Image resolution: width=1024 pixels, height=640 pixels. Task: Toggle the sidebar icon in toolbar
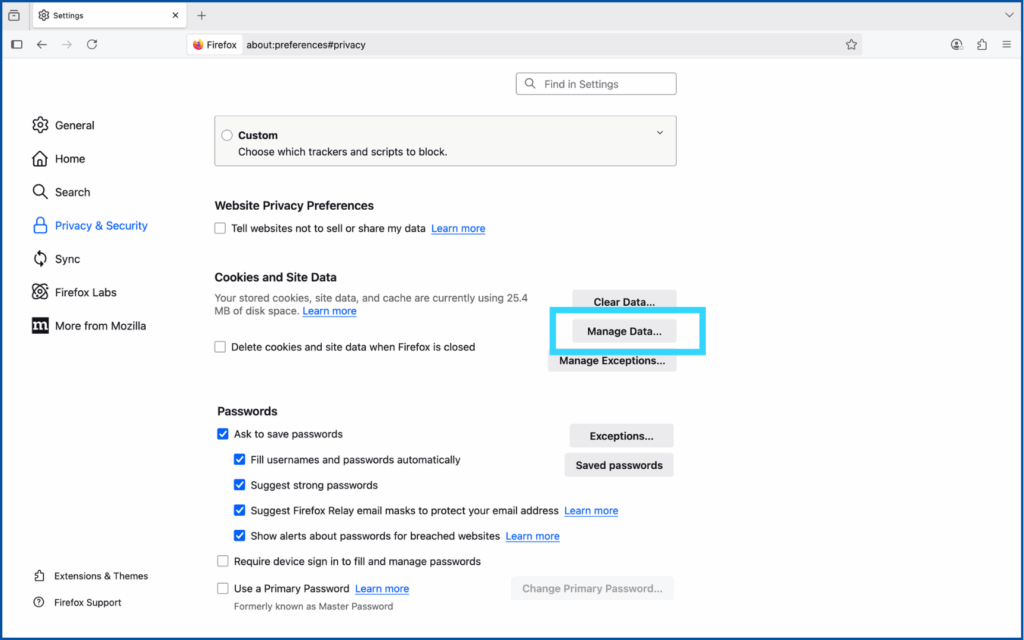[17, 44]
